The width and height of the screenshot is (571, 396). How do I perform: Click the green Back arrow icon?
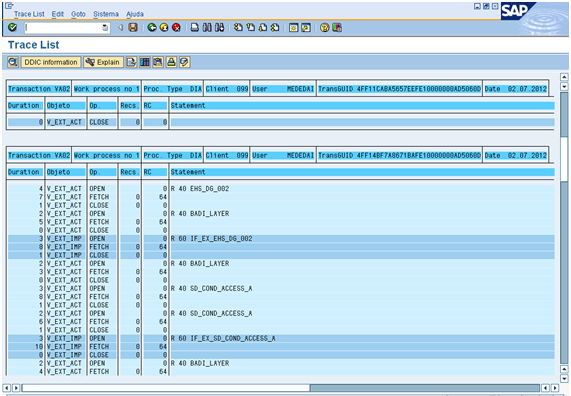coord(152,28)
